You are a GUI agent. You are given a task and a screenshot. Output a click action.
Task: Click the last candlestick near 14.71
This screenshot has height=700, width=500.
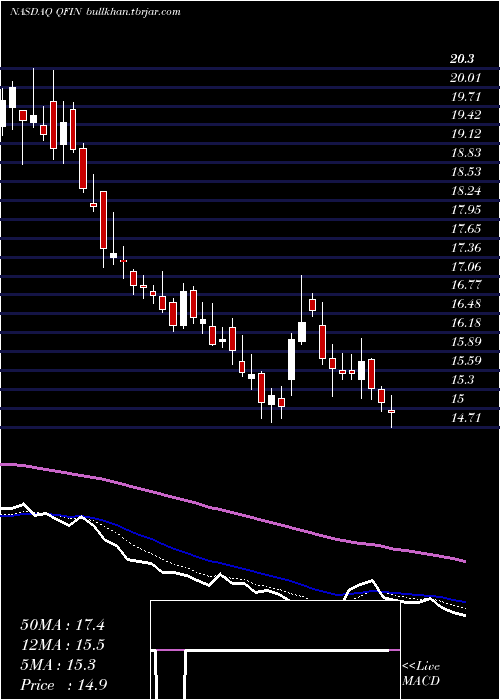(392, 411)
